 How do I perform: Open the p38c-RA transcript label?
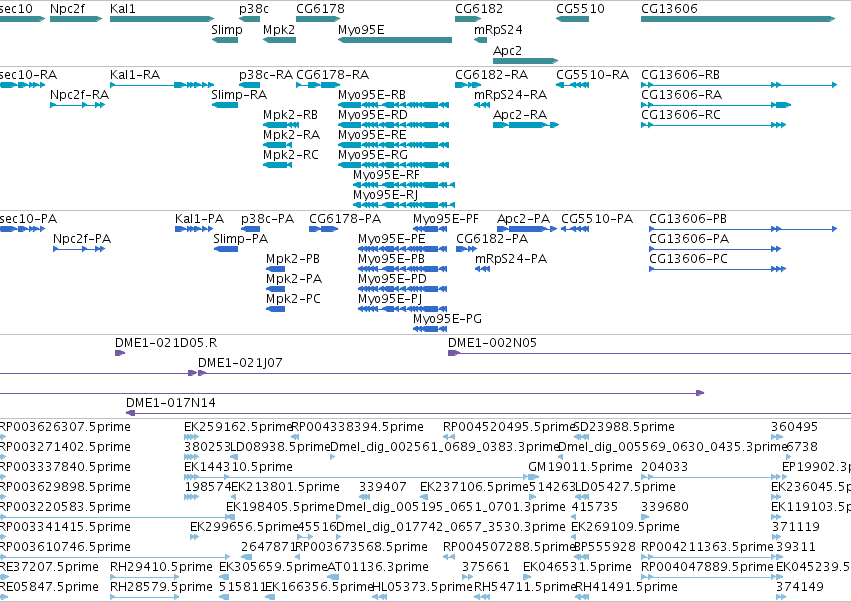[x=266, y=75]
